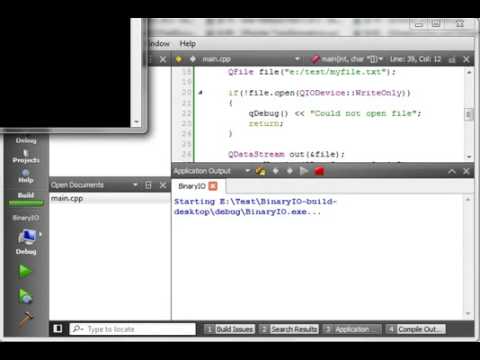The image size is (480, 360).
Task: Click the output pane scrollbar down arrow
Action: (x=468, y=314)
